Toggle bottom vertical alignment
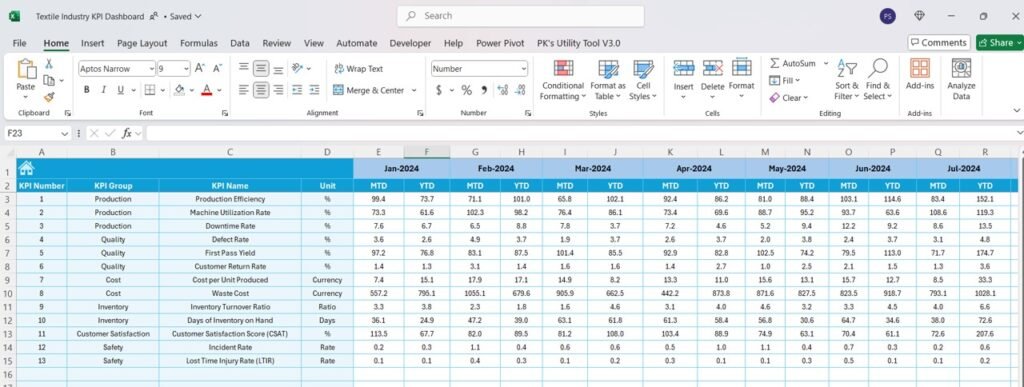1024x387 pixels. [x=278, y=68]
